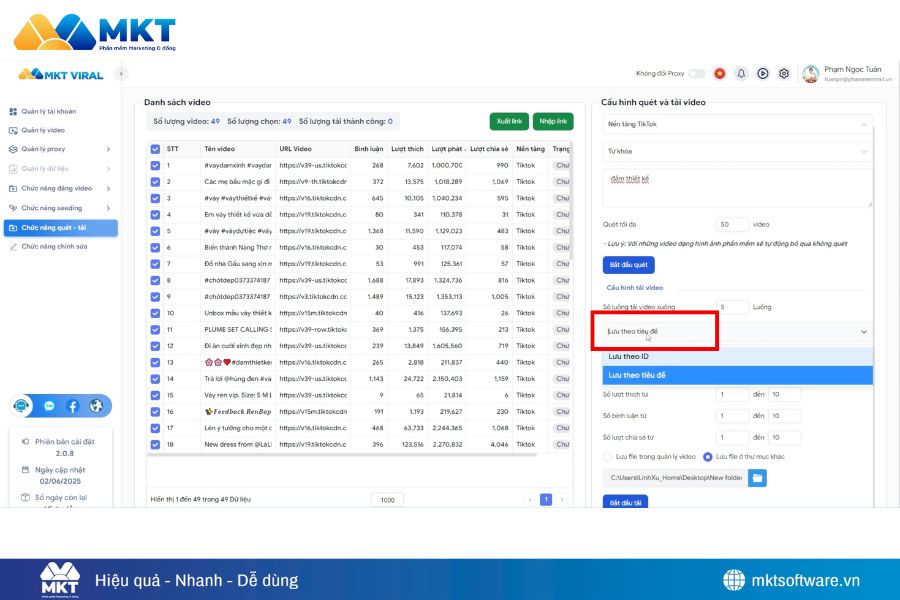Click the notification bell icon
The width and height of the screenshot is (900, 600).
pyautogui.click(x=741, y=74)
